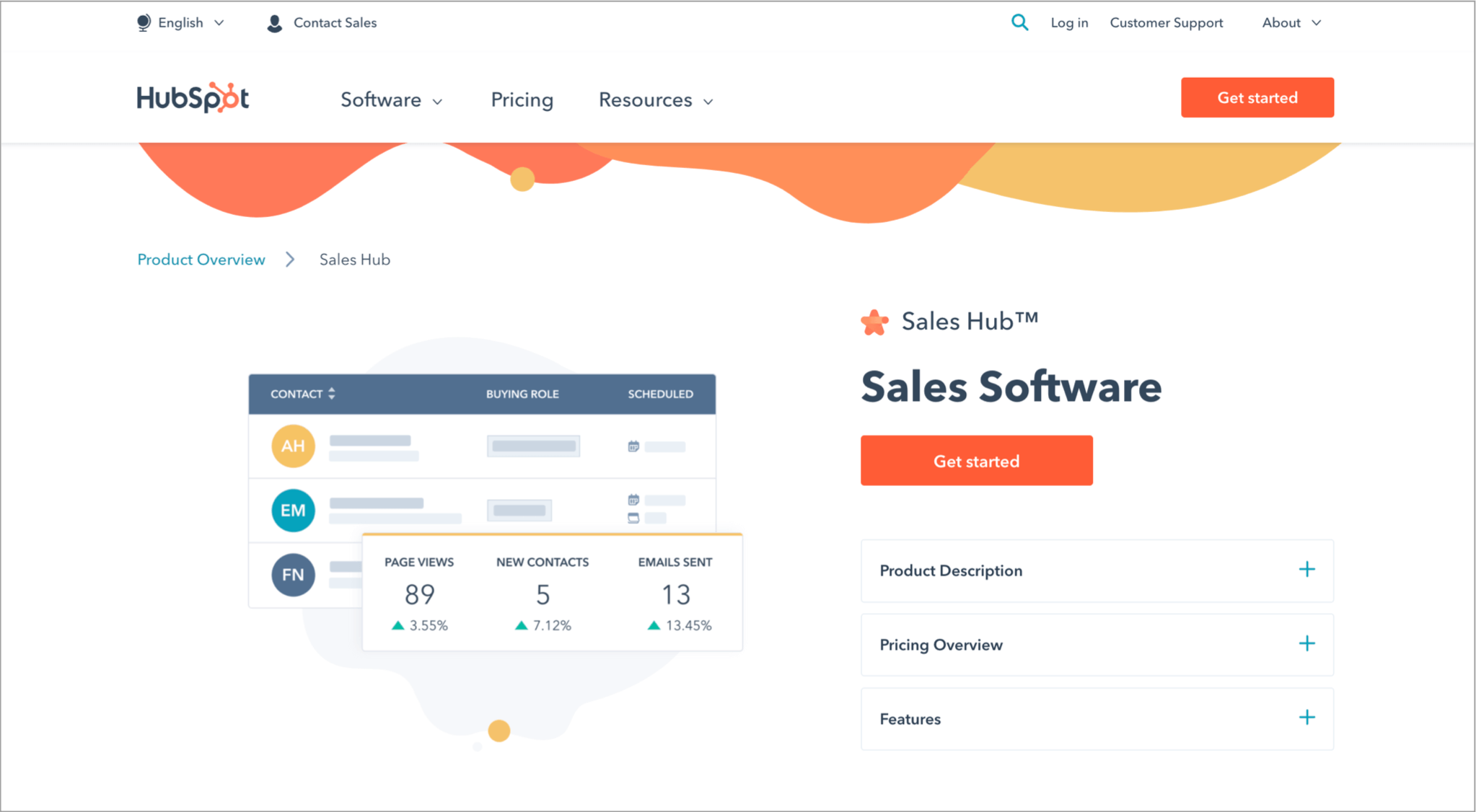Go to the Pricing page

(522, 100)
